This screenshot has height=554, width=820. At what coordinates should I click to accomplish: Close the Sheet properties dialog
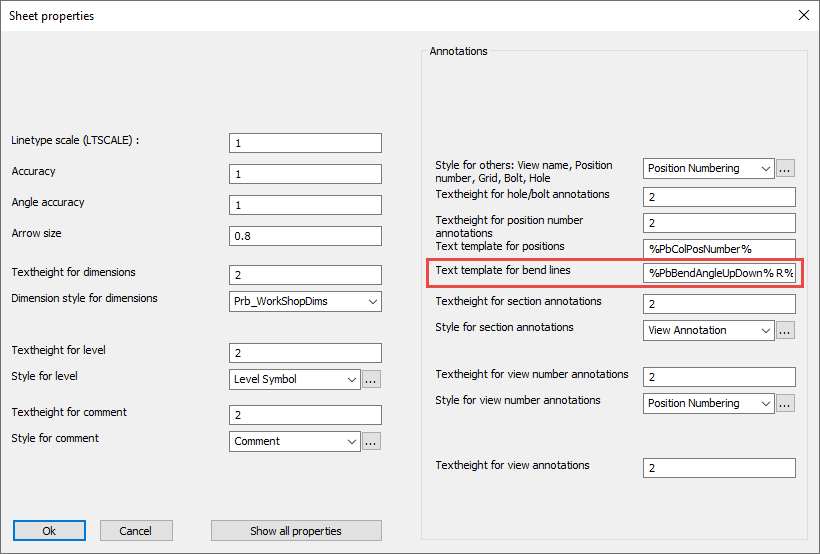pyautogui.click(x=803, y=16)
